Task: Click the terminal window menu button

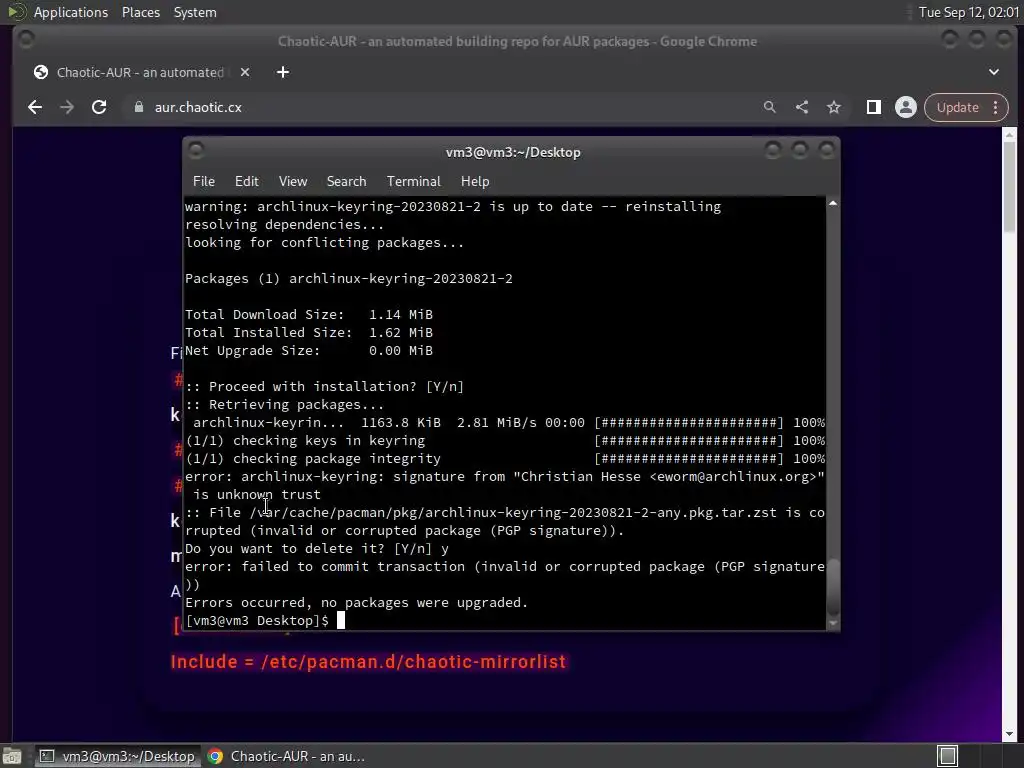Action: click(196, 150)
